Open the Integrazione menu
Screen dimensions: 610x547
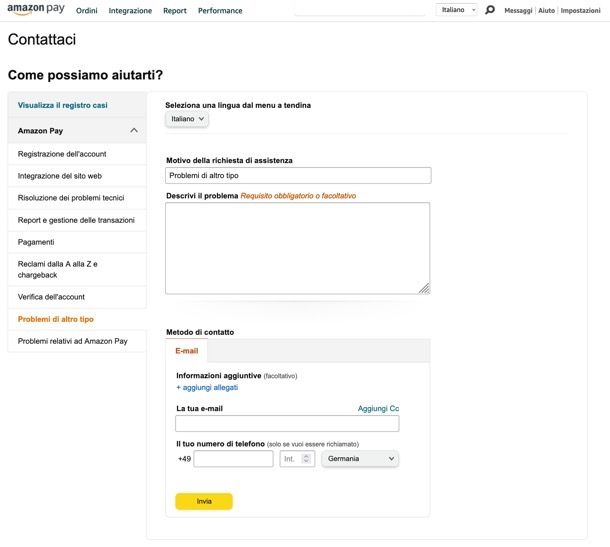[130, 11]
